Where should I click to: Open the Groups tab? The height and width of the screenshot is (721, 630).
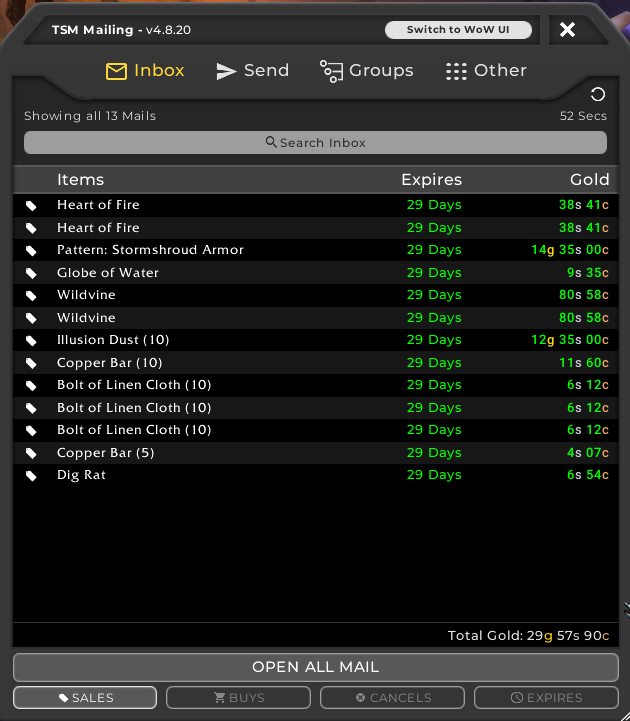(367, 71)
